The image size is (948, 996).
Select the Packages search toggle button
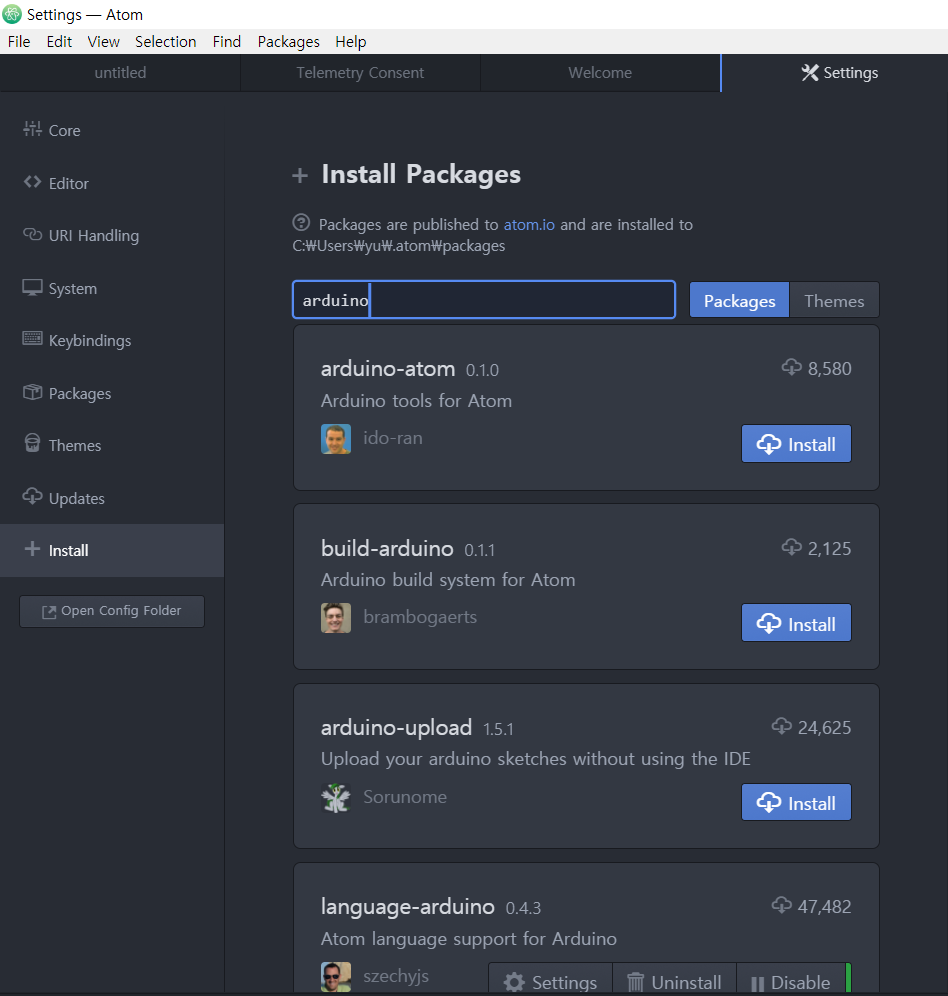coord(740,300)
